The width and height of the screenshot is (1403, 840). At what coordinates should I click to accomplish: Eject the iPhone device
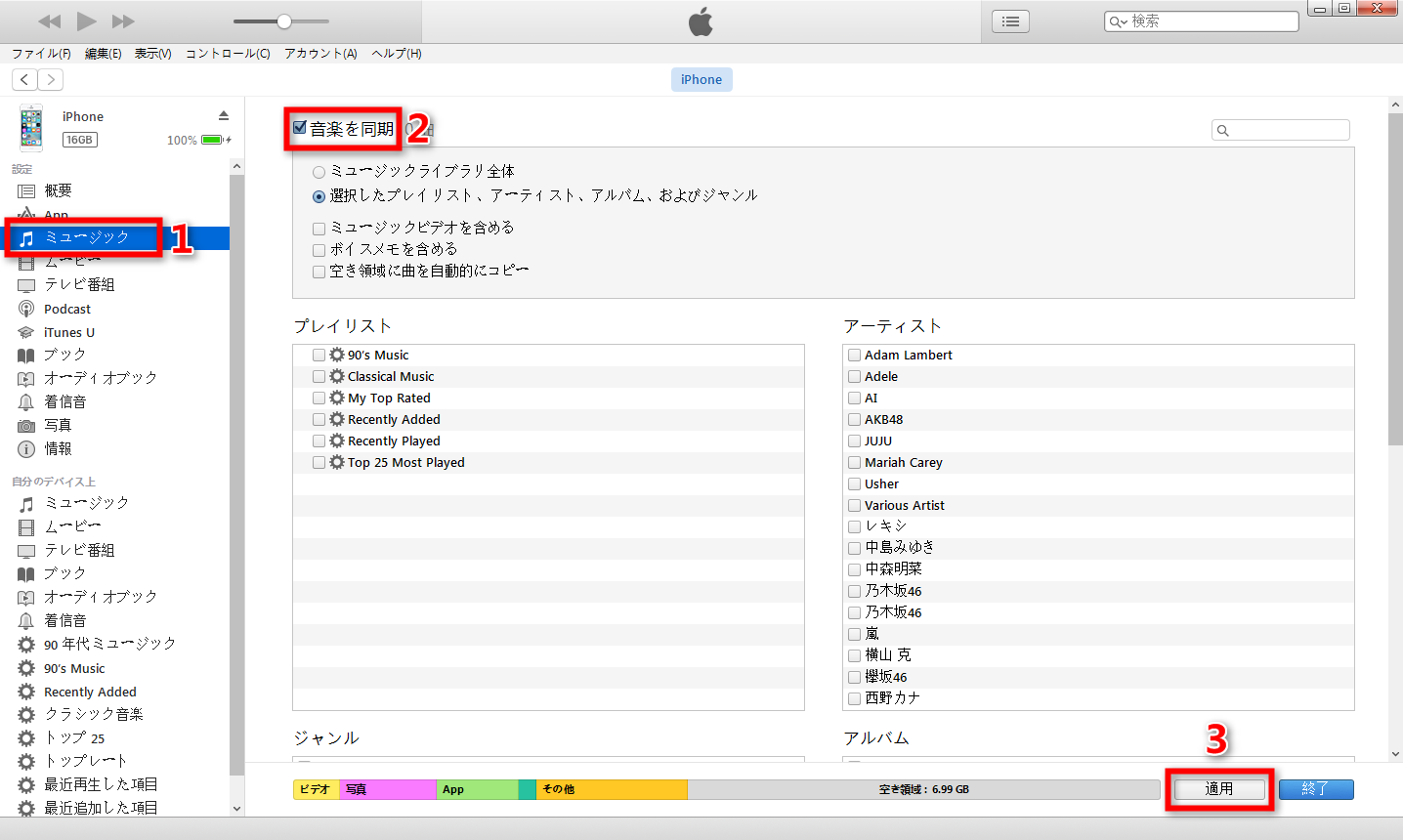pos(224,115)
